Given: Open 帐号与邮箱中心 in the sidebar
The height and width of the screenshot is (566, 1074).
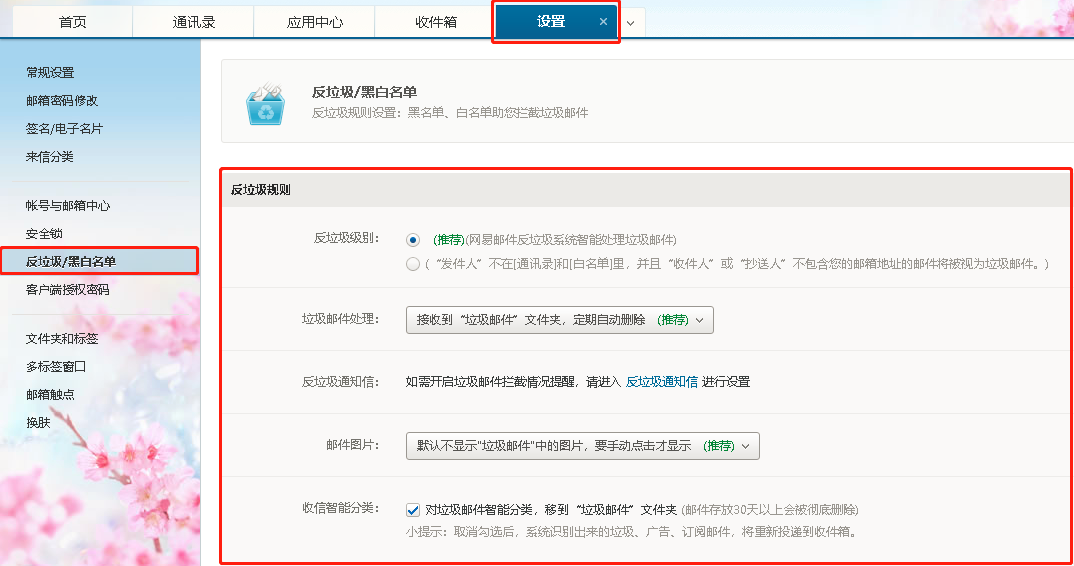Looking at the screenshot, I should click(x=68, y=206).
